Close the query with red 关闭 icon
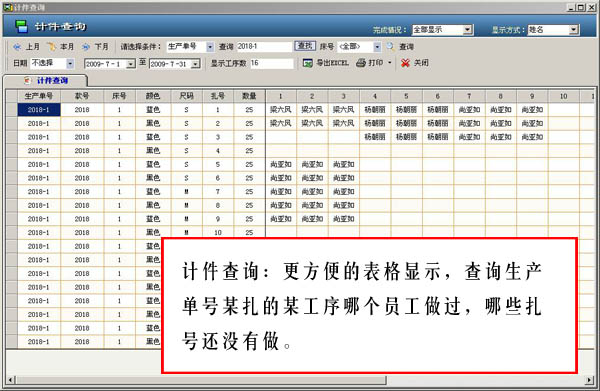This screenshot has height=391, width=600. (x=405, y=63)
